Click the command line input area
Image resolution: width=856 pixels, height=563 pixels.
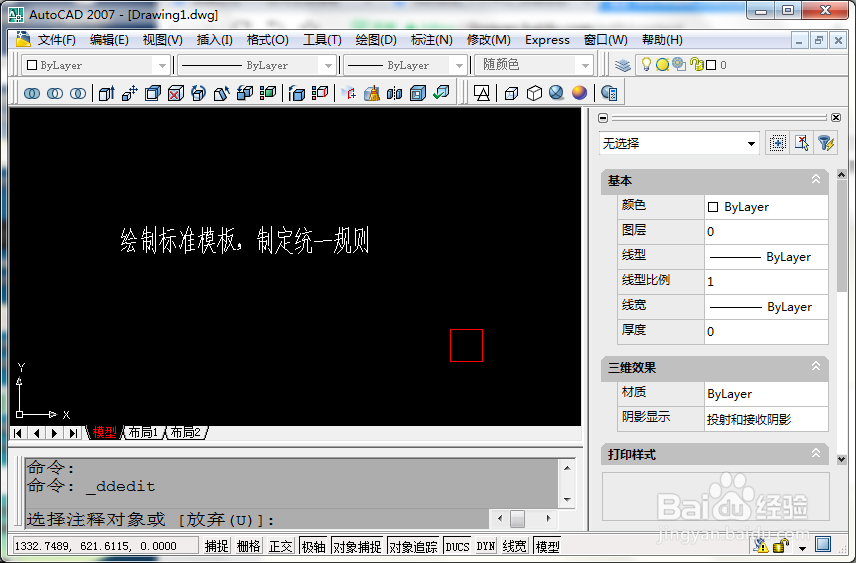coord(257,519)
